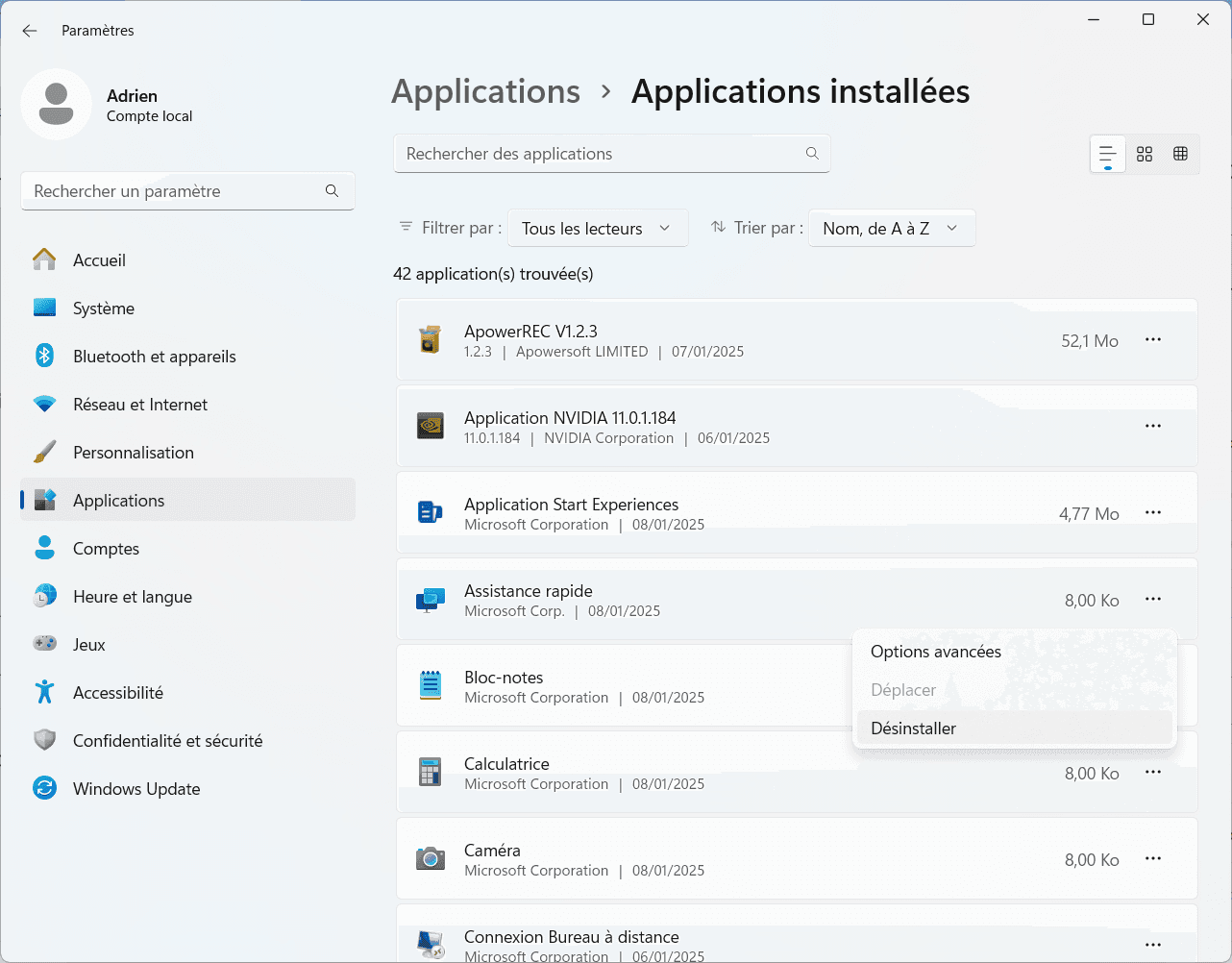The height and width of the screenshot is (963, 1232).
Task: Click search icon in Rechercher des applications
Action: [812, 154]
